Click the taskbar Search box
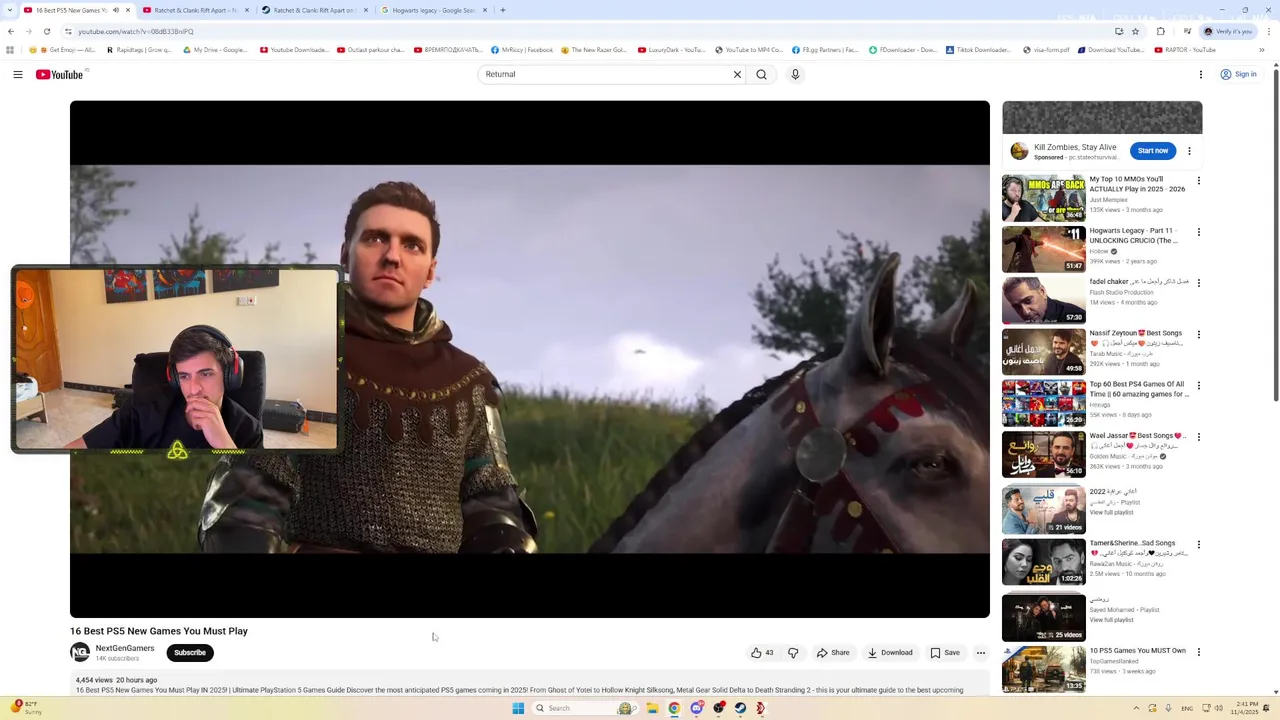Viewport: 1280px width, 720px height. tap(585, 708)
